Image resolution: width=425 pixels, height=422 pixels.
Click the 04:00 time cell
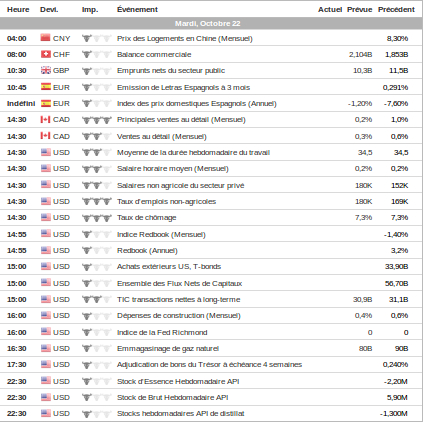17,38
